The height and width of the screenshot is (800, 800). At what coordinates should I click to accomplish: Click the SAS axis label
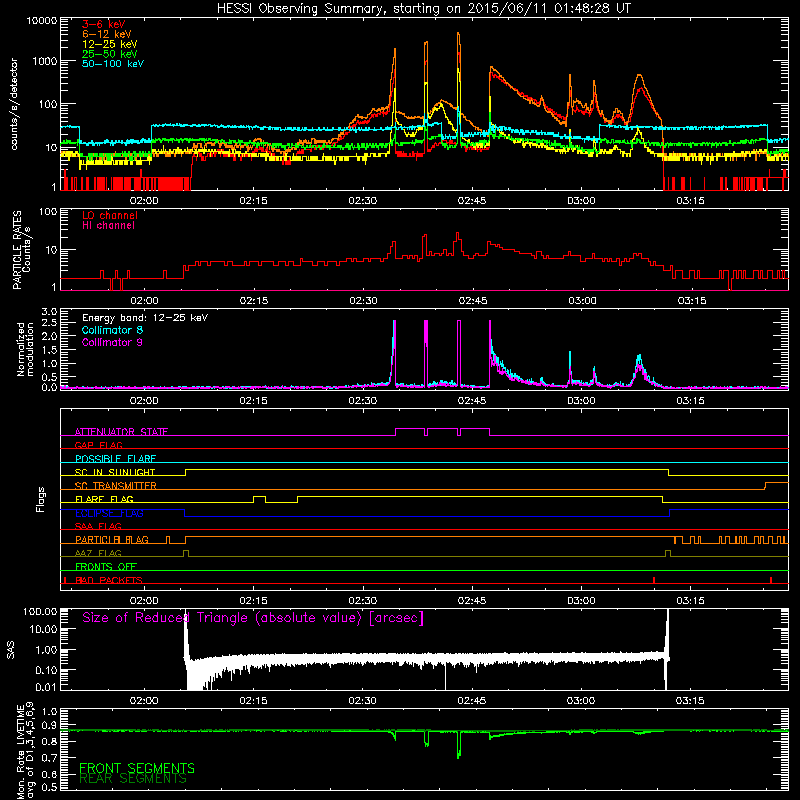(11, 650)
